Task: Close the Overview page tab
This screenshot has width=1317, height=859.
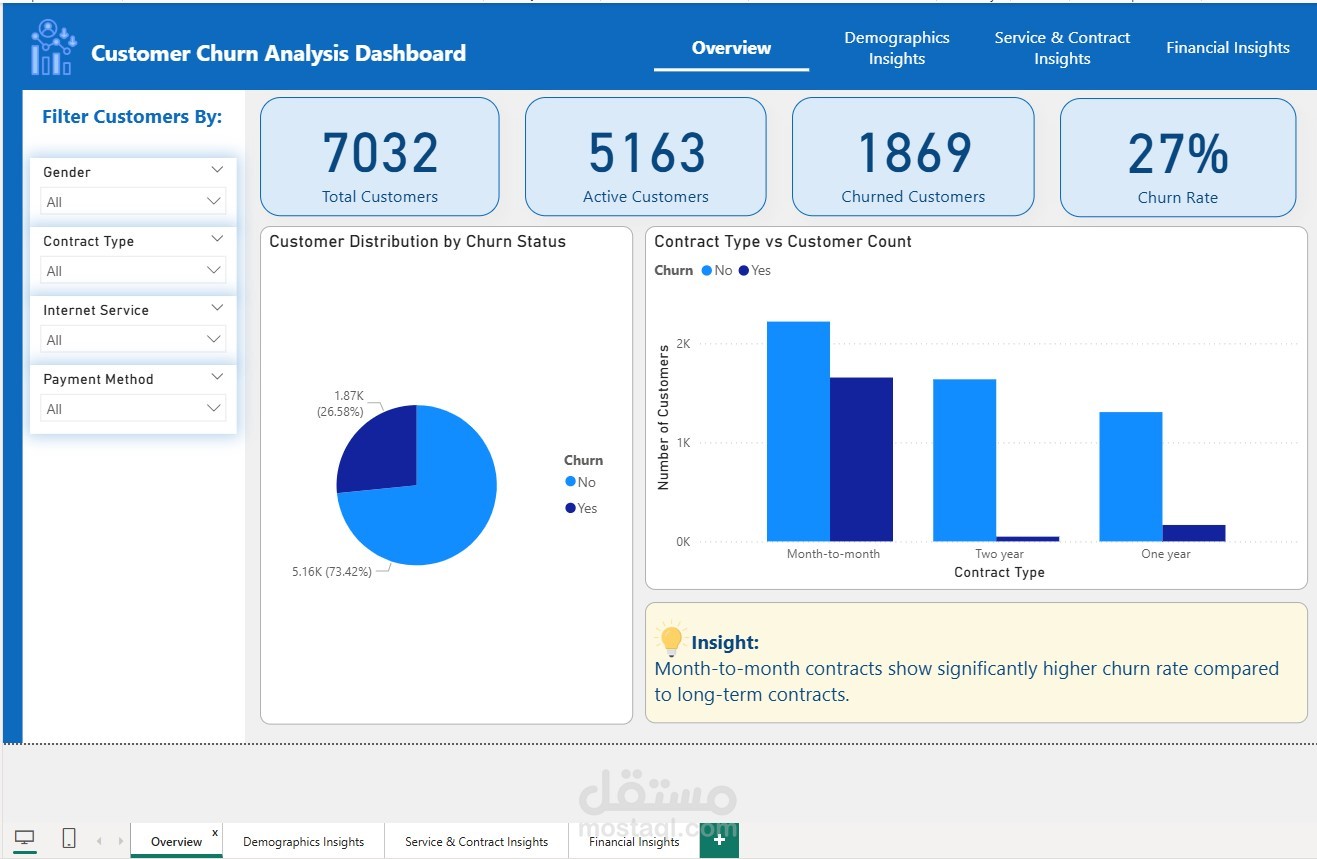Action: pyautogui.click(x=215, y=832)
